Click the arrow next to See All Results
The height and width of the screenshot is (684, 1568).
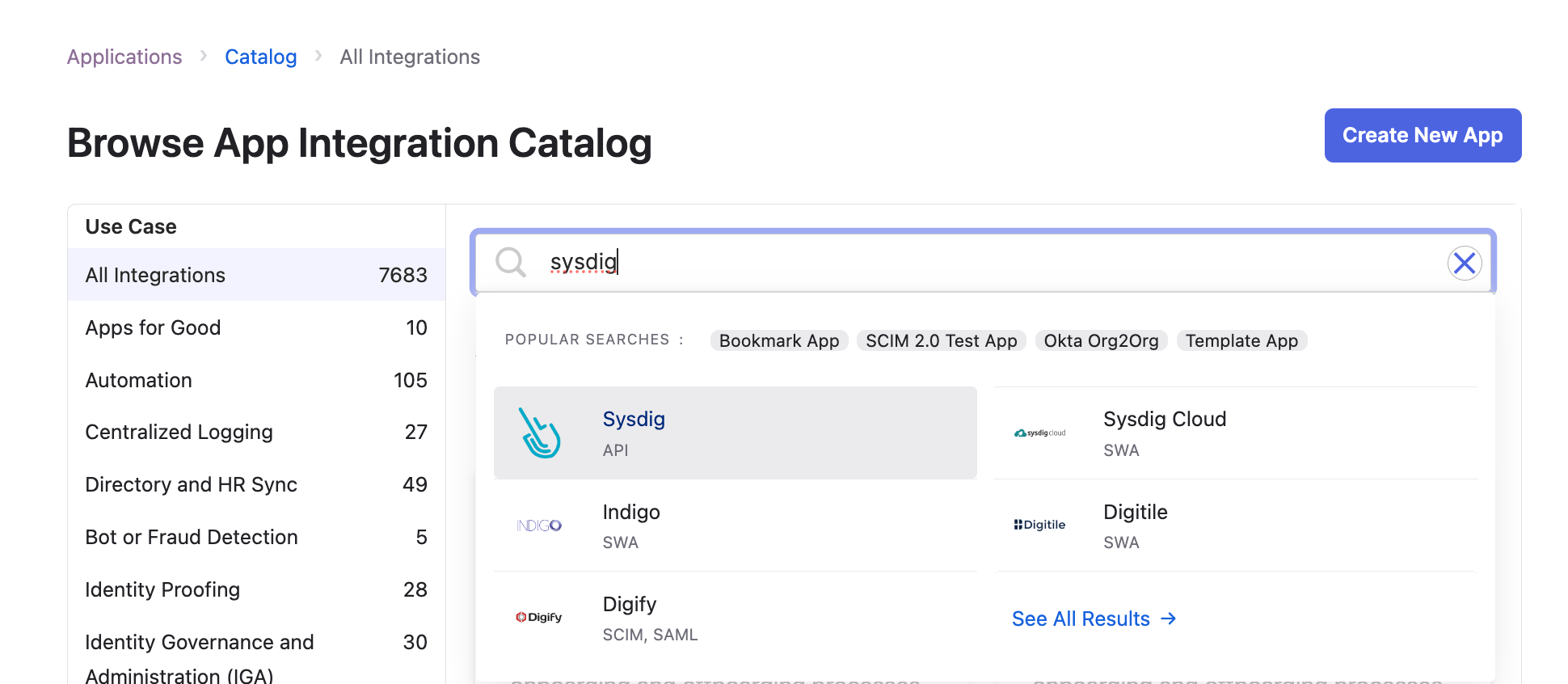[x=1168, y=619]
